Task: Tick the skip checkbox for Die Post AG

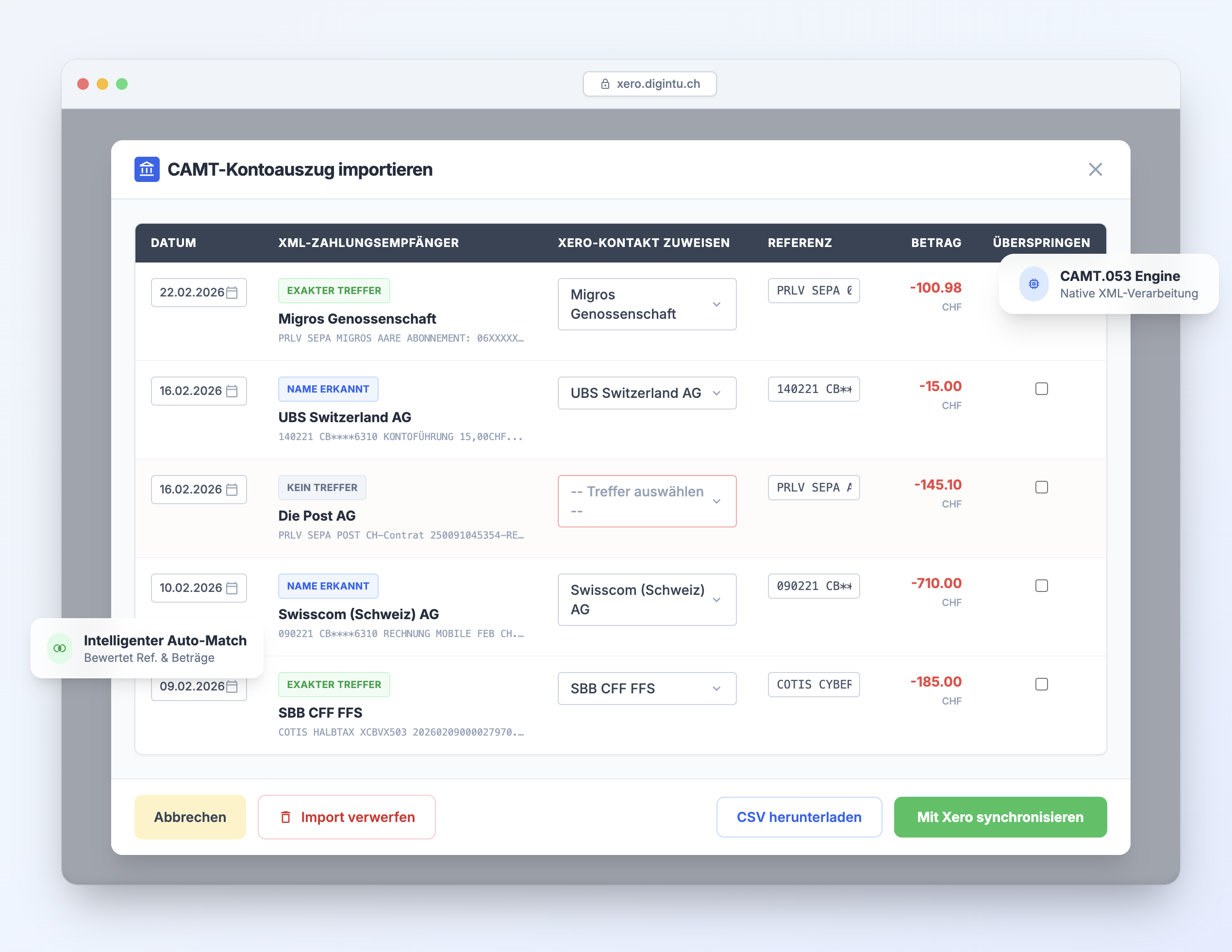Action: coord(1041,487)
